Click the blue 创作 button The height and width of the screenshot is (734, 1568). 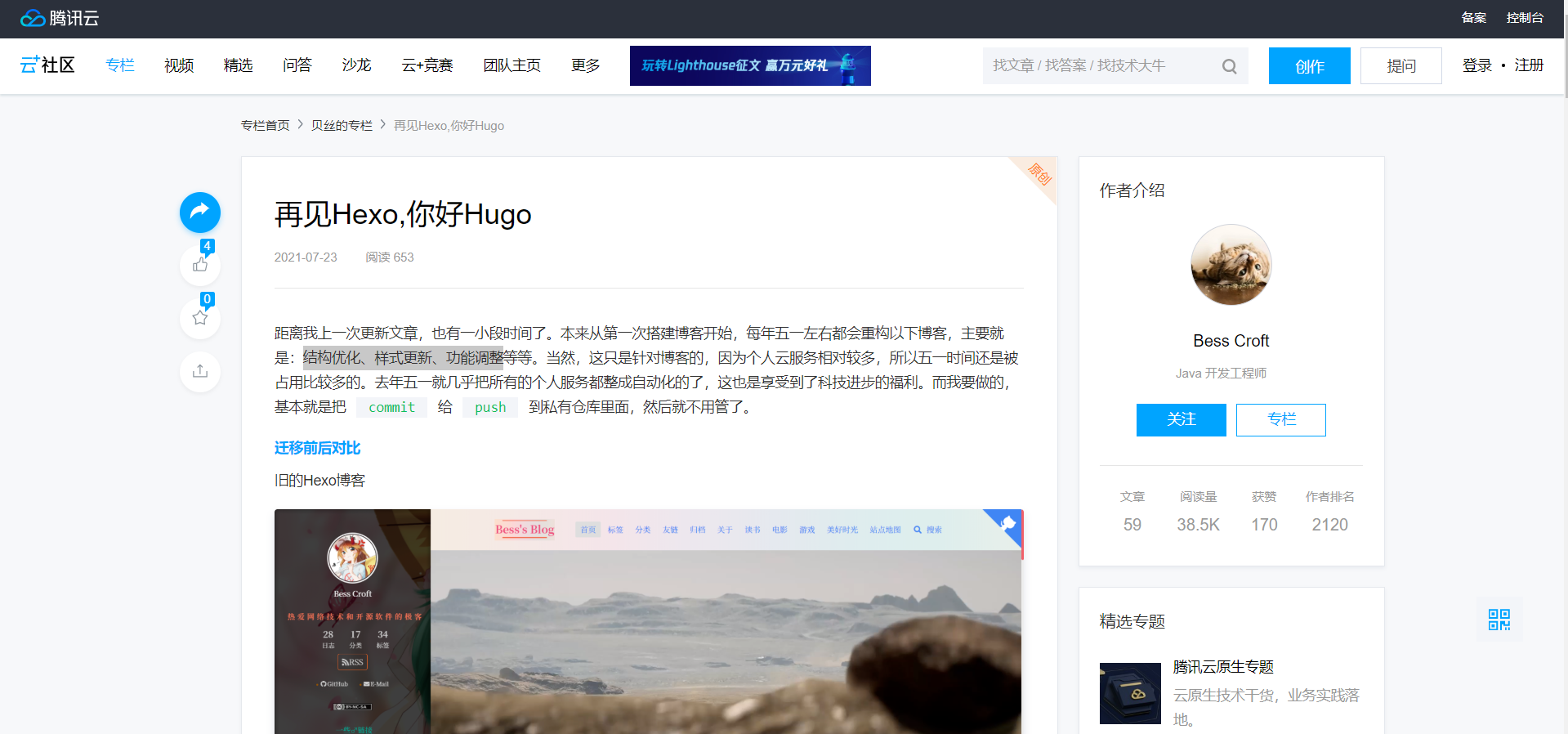click(x=1310, y=65)
